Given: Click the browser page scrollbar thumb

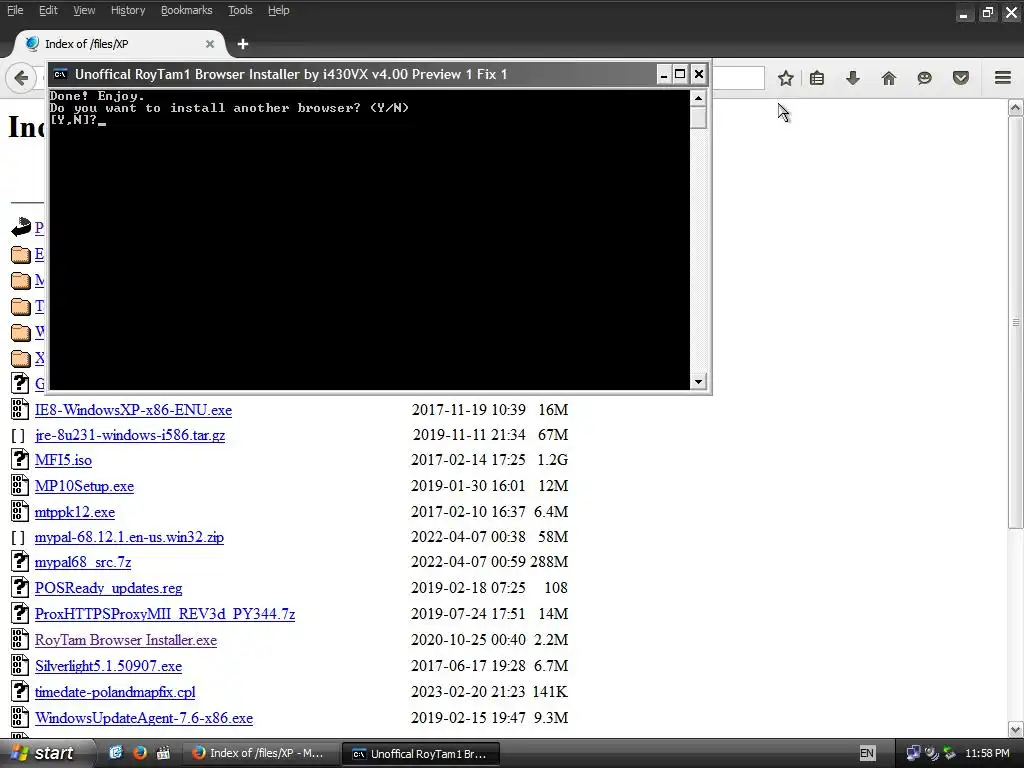Looking at the screenshot, I should click(1016, 322).
